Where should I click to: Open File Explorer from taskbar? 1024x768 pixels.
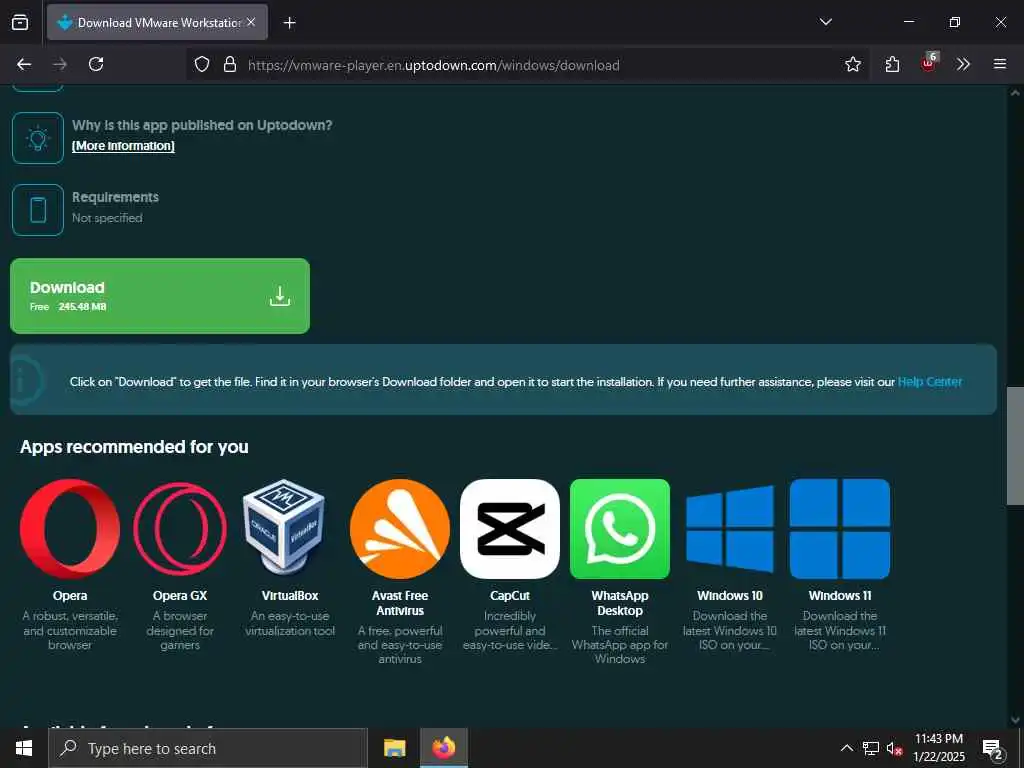(394, 748)
